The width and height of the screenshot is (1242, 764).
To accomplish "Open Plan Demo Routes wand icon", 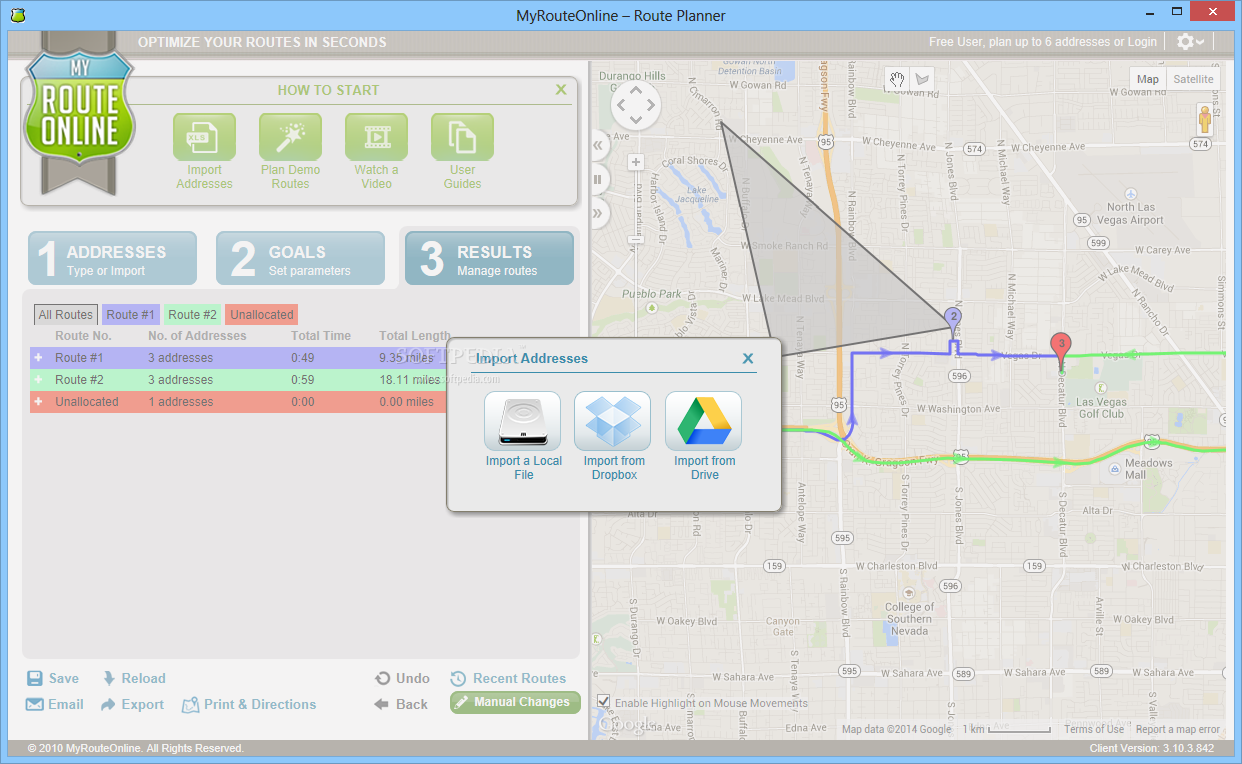I will 290,137.
